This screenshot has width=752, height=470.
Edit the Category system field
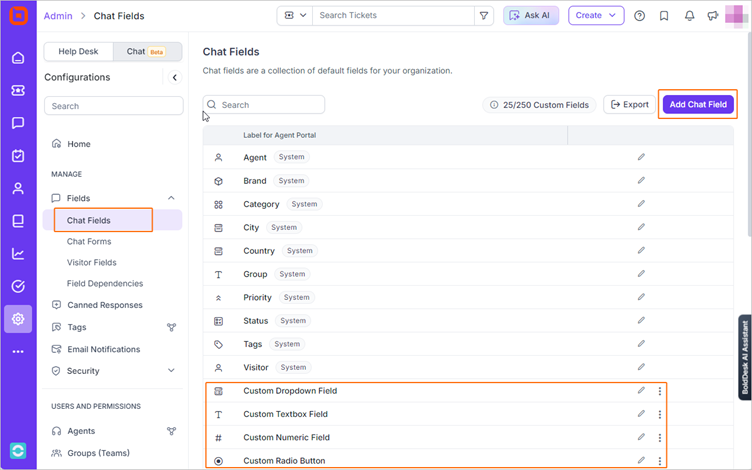[641, 204]
